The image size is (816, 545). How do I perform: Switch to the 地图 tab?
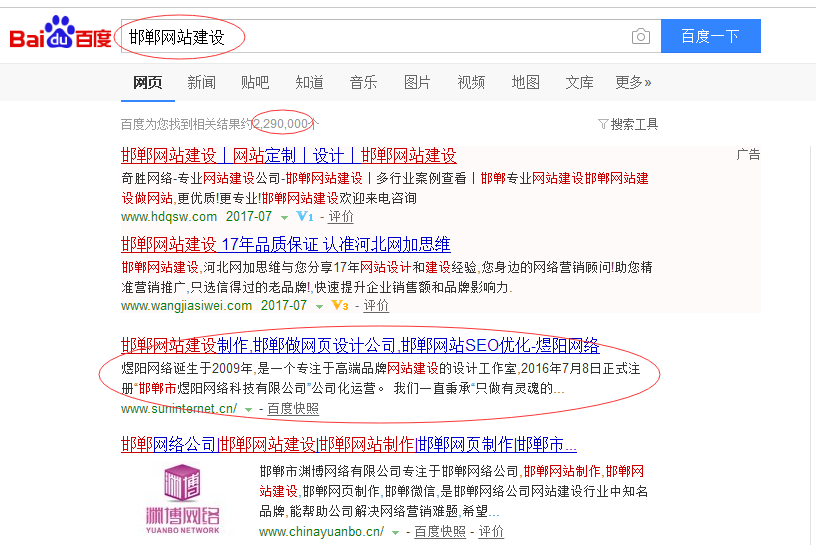(526, 82)
